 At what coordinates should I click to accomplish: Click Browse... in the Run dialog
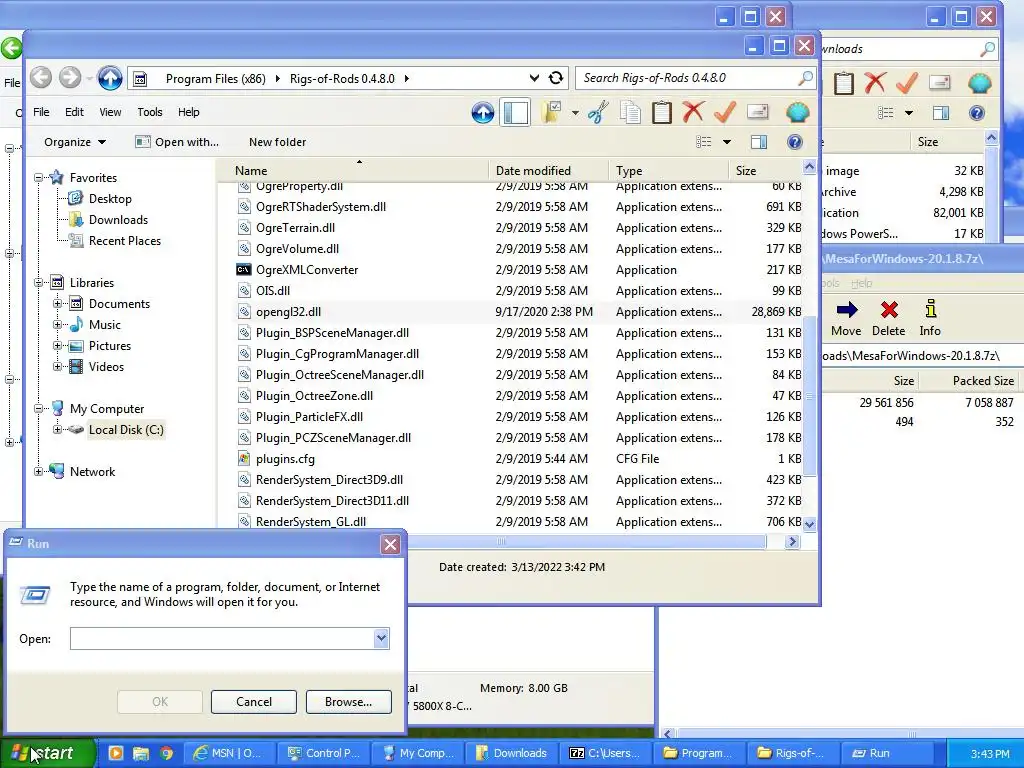(348, 701)
